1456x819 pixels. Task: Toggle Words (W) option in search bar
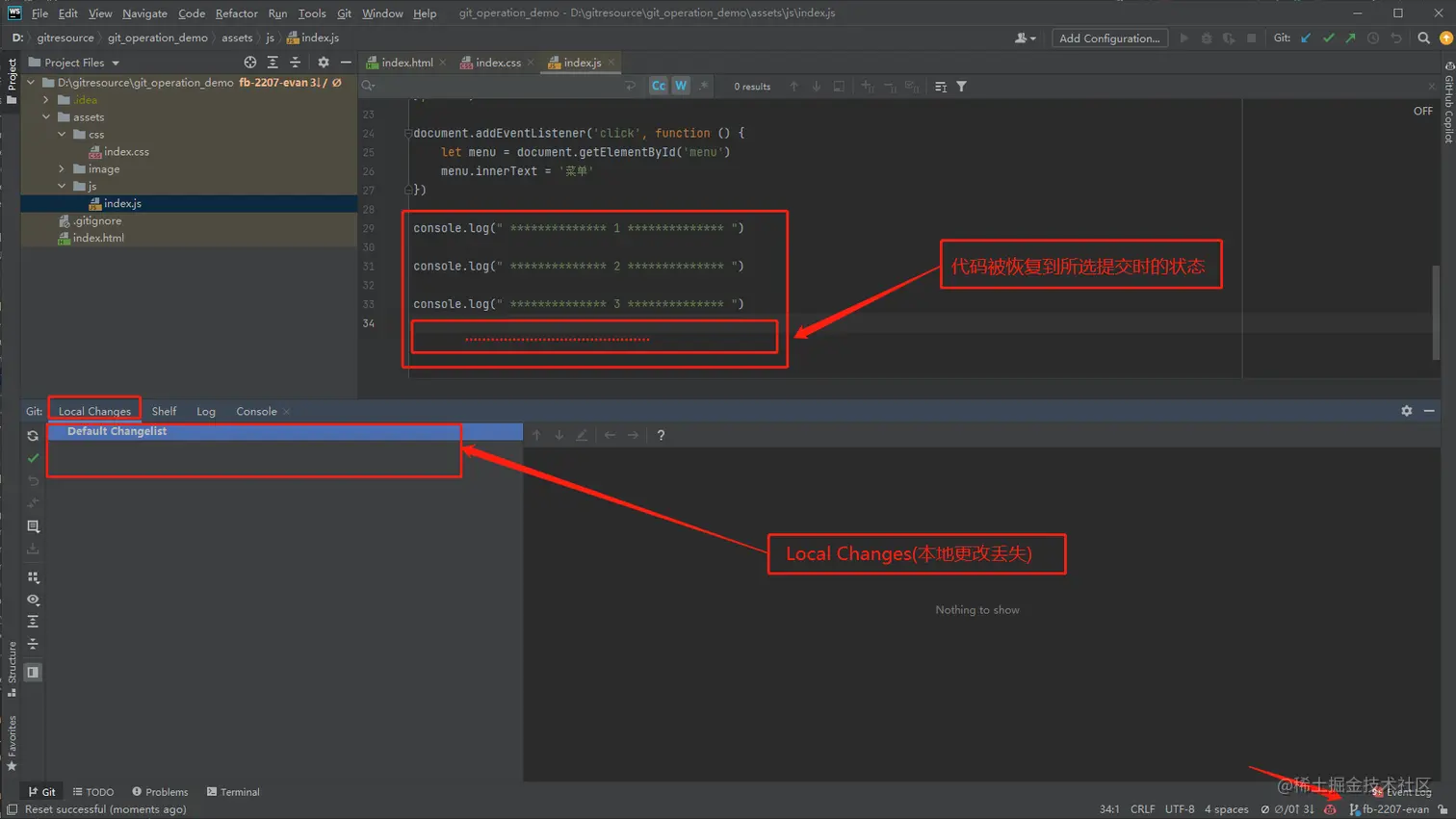[x=681, y=86]
